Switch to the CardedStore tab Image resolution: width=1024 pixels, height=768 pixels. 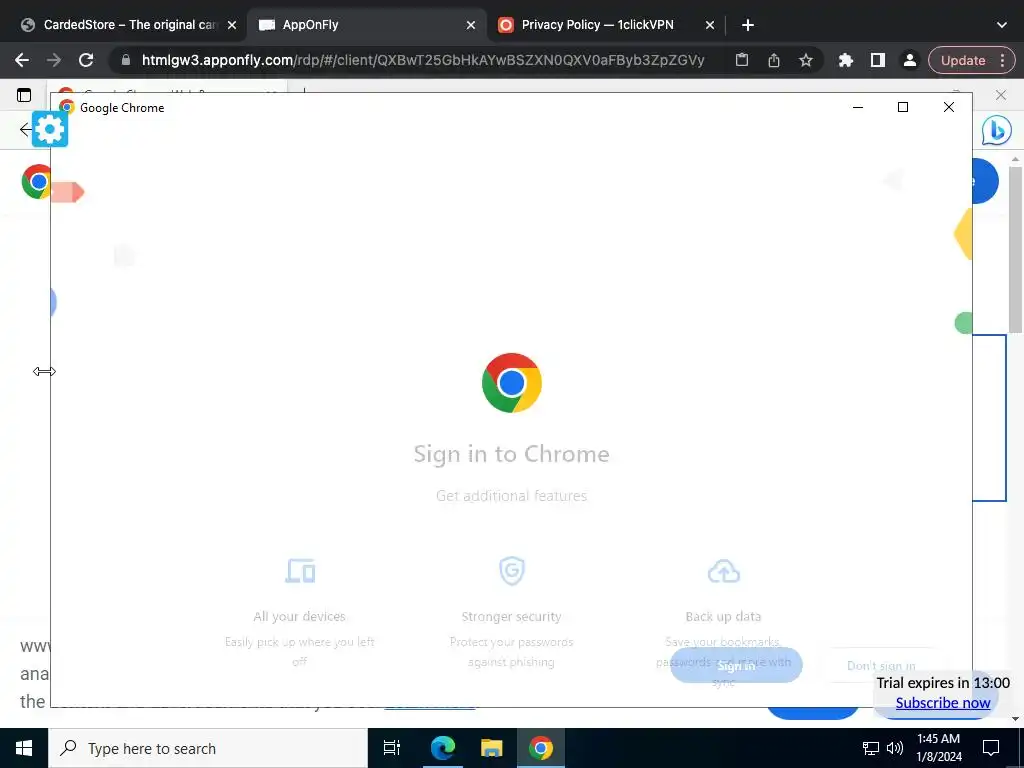128,25
